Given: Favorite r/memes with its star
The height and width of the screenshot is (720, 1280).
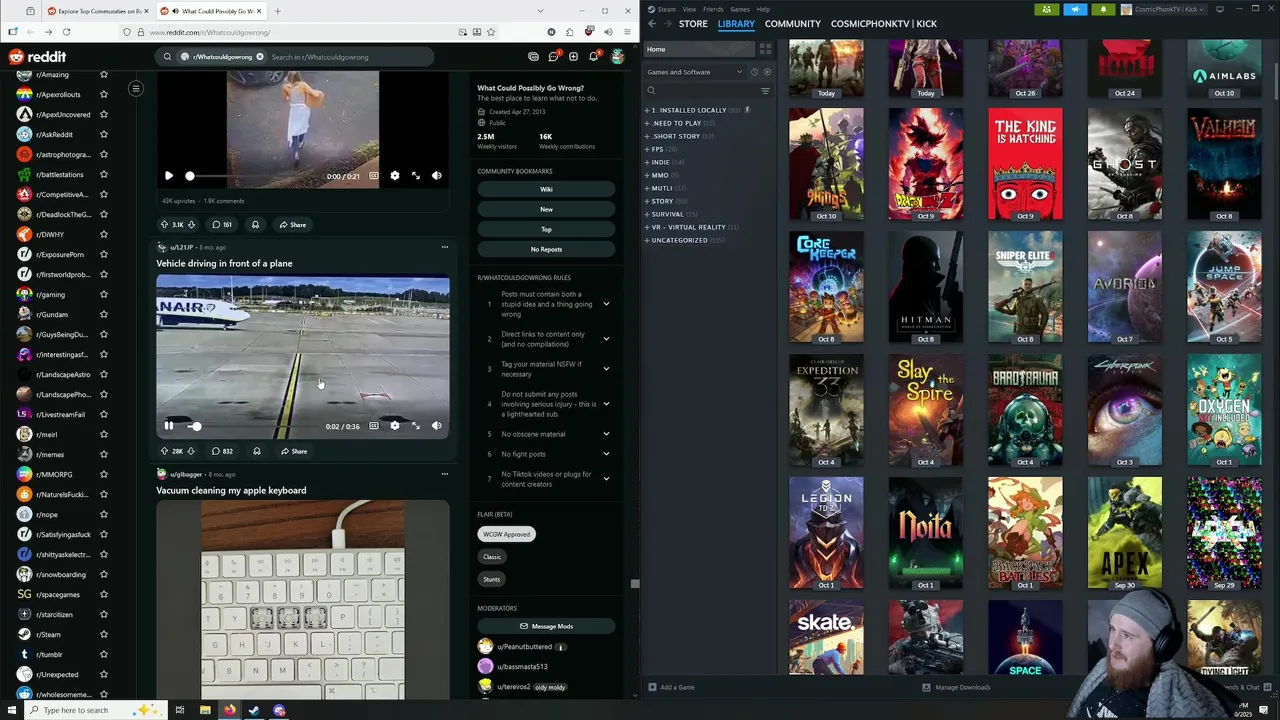Looking at the screenshot, I should click(103, 454).
